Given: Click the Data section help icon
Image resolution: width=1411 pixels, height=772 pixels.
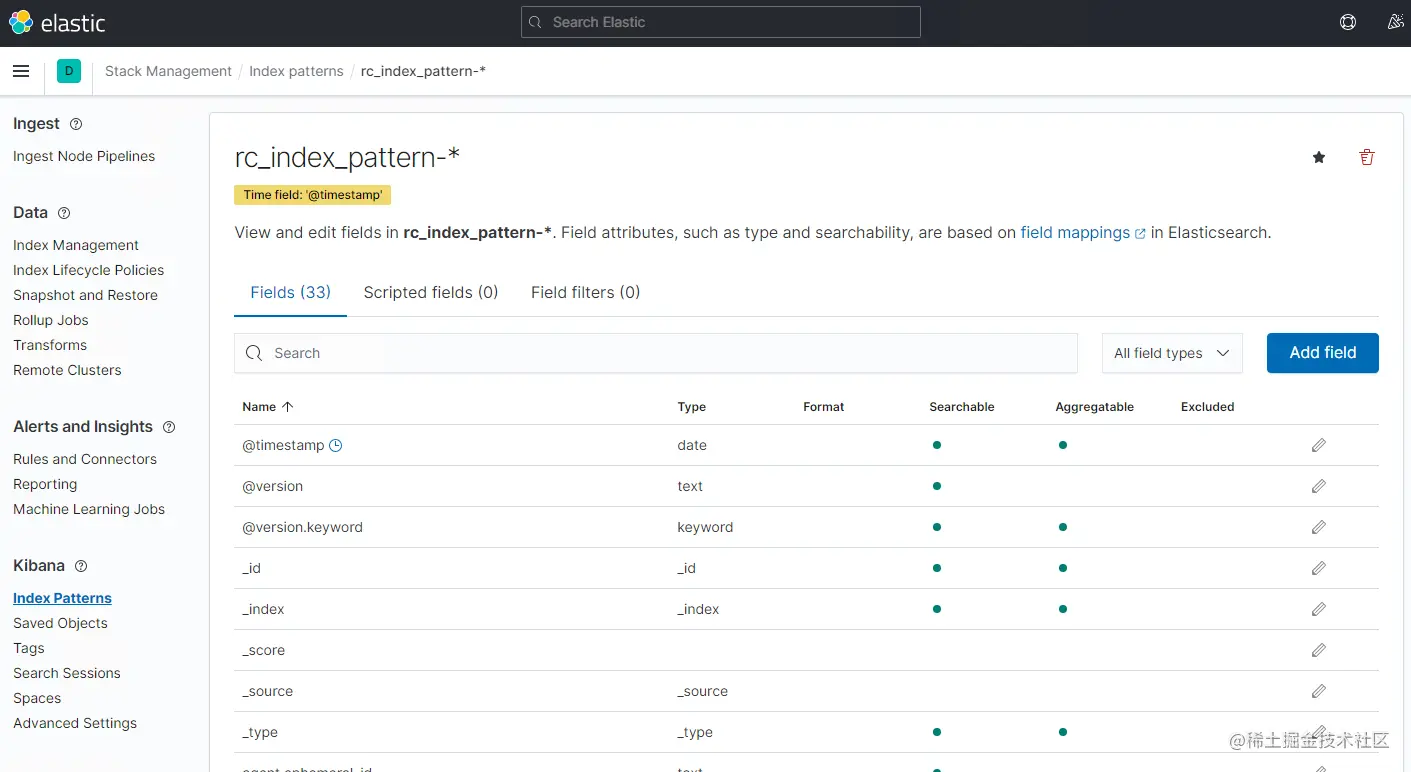Looking at the screenshot, I should point(64,213).
